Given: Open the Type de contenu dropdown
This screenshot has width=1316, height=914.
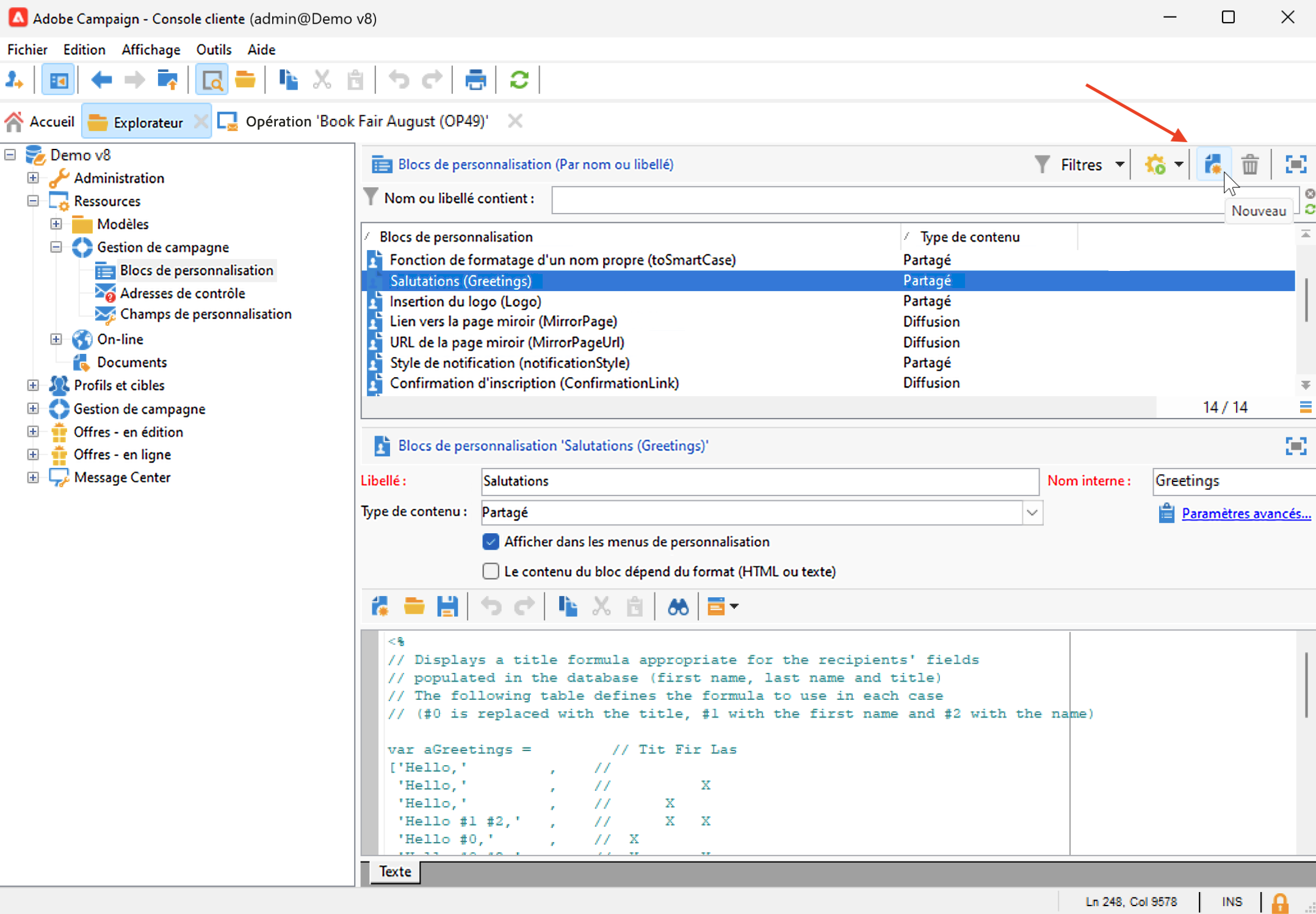Looking at the screenshot, I should (1032, 513).
